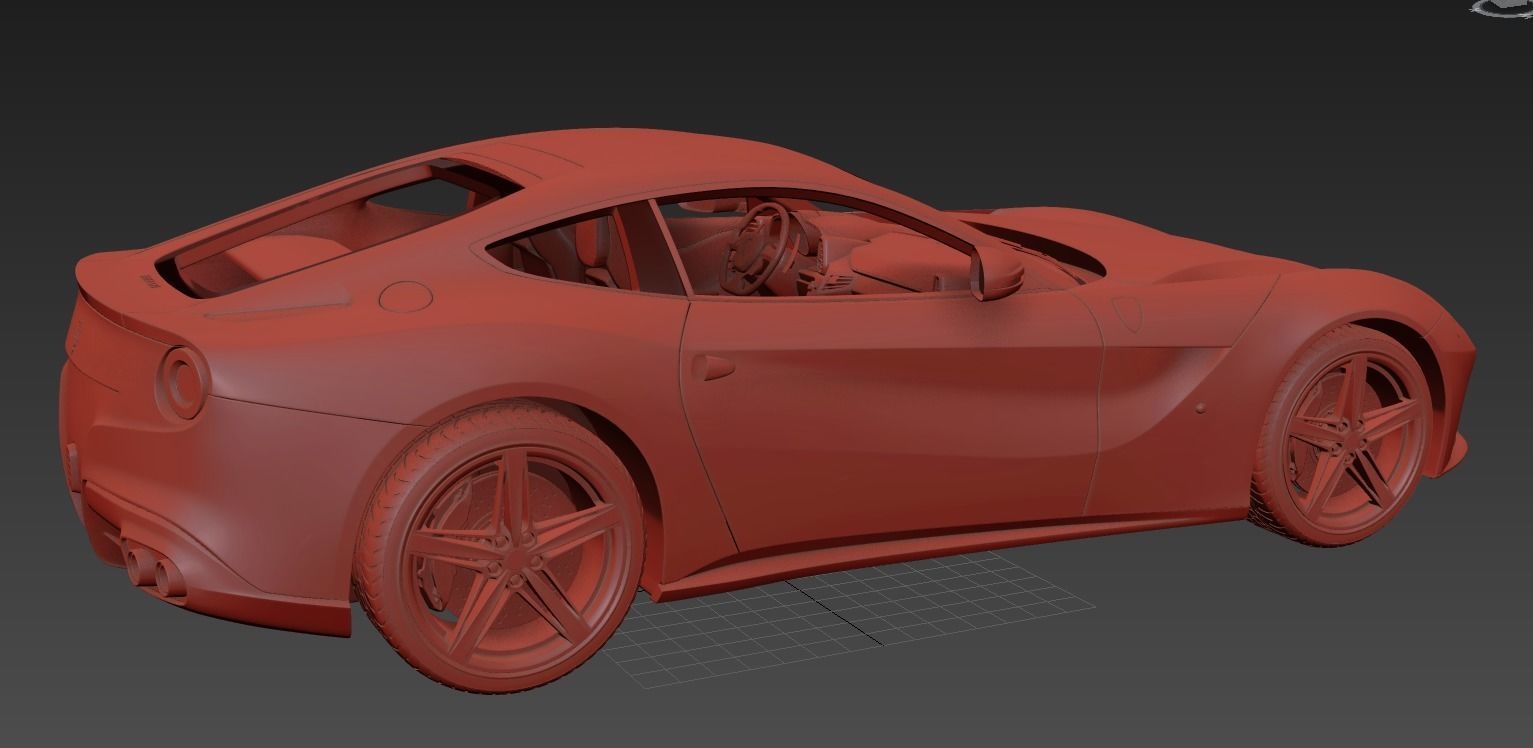Select the shield badge on front fender

coord(1127,313)
